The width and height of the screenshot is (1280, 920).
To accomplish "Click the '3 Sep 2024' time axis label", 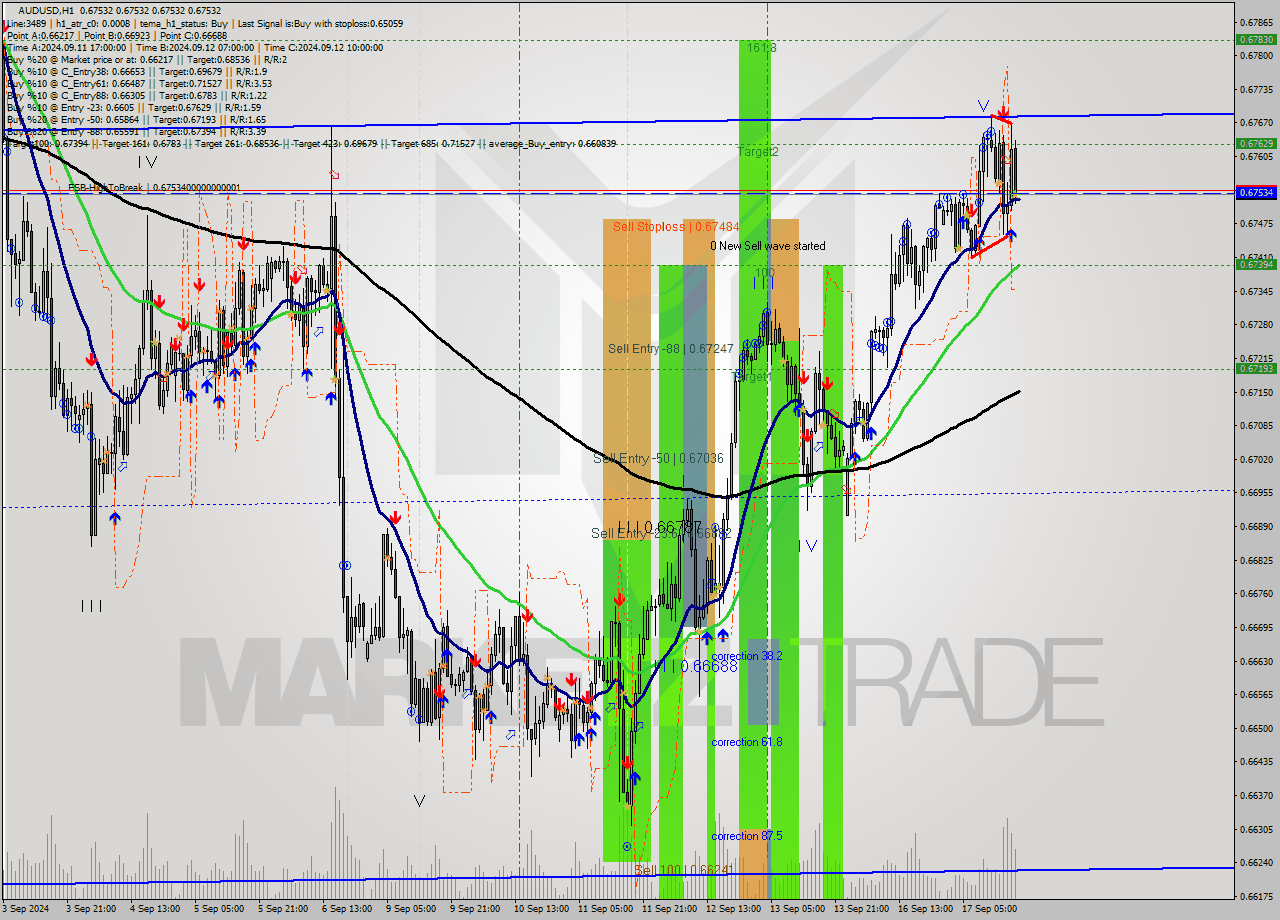I will [x=27, y=909].
